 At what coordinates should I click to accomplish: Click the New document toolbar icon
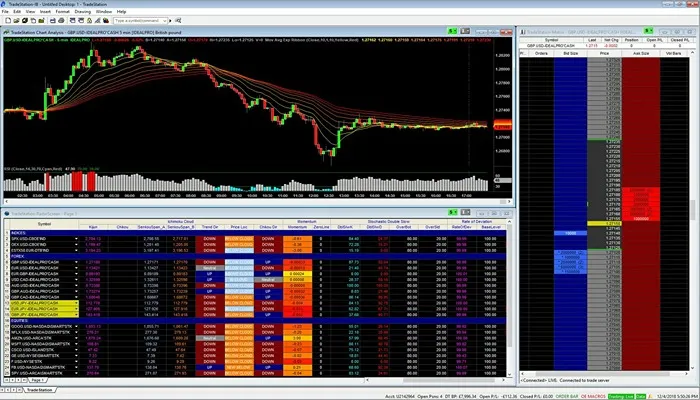coord(7,18)
